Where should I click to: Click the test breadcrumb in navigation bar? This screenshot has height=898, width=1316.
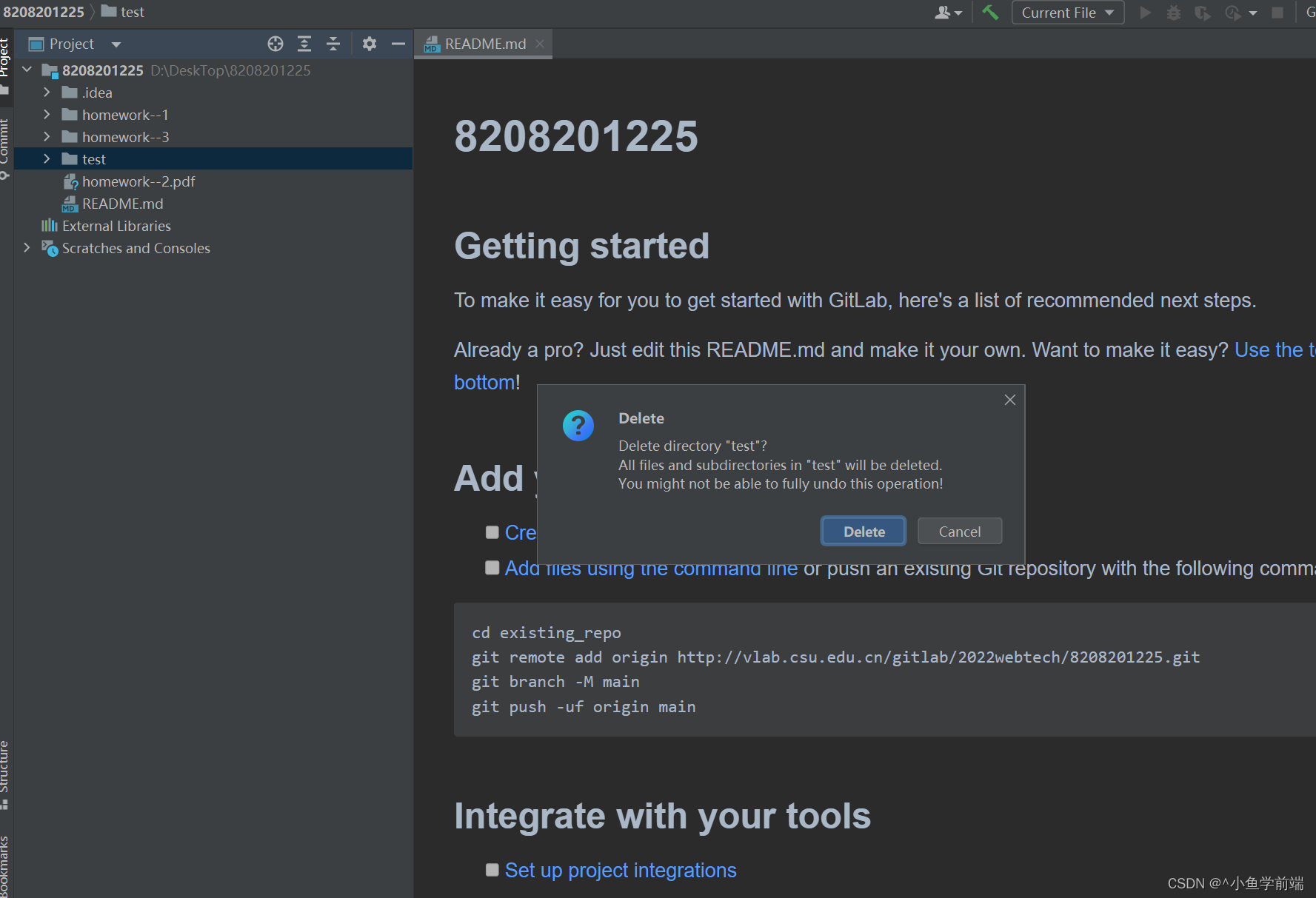(123, 12)
